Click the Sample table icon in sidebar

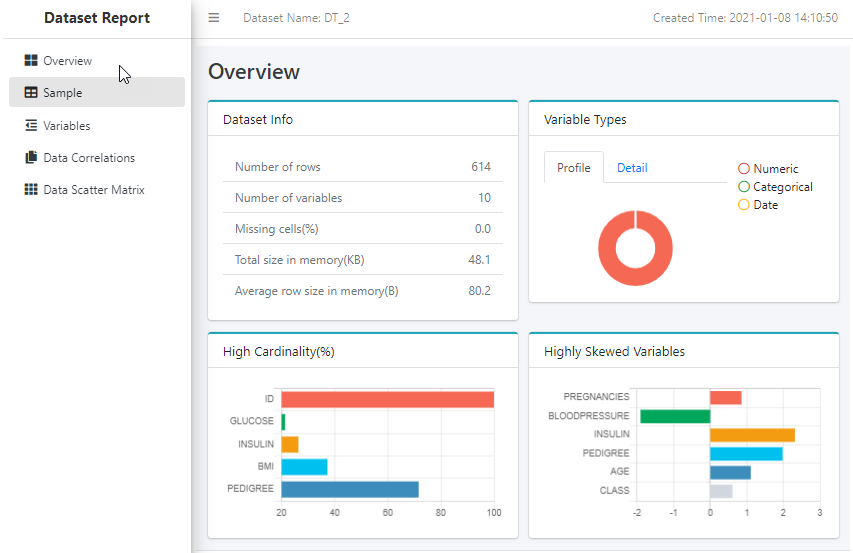(31, 93)
